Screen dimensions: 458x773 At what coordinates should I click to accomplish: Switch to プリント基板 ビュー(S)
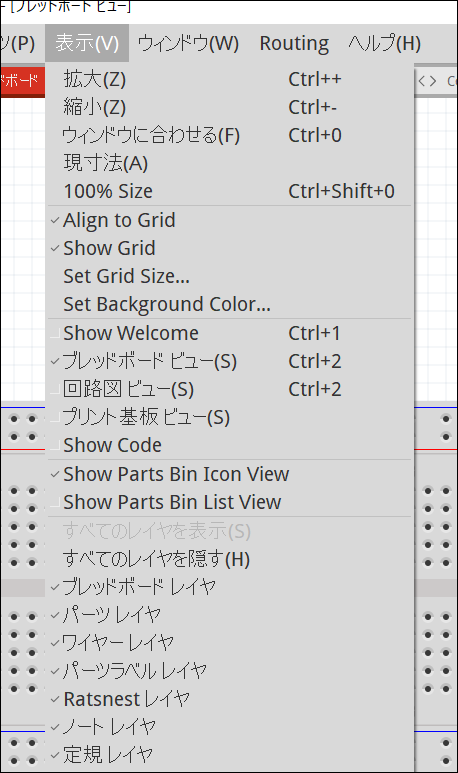tap(229, 418)
